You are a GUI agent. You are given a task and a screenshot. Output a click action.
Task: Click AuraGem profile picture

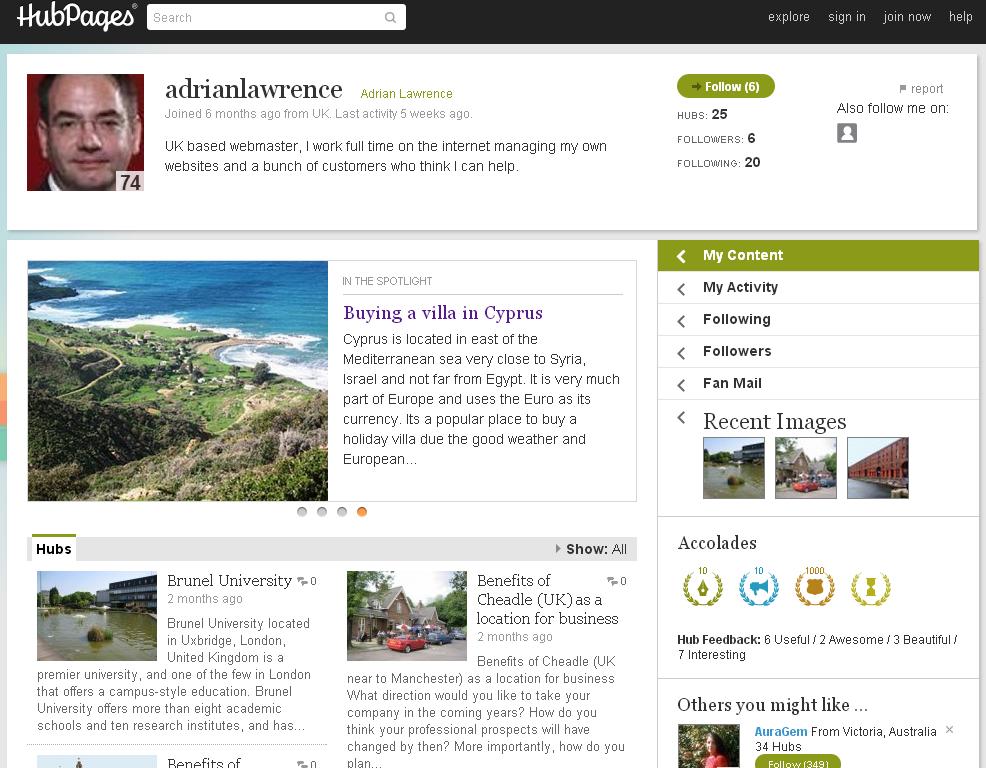pos(709,746)
